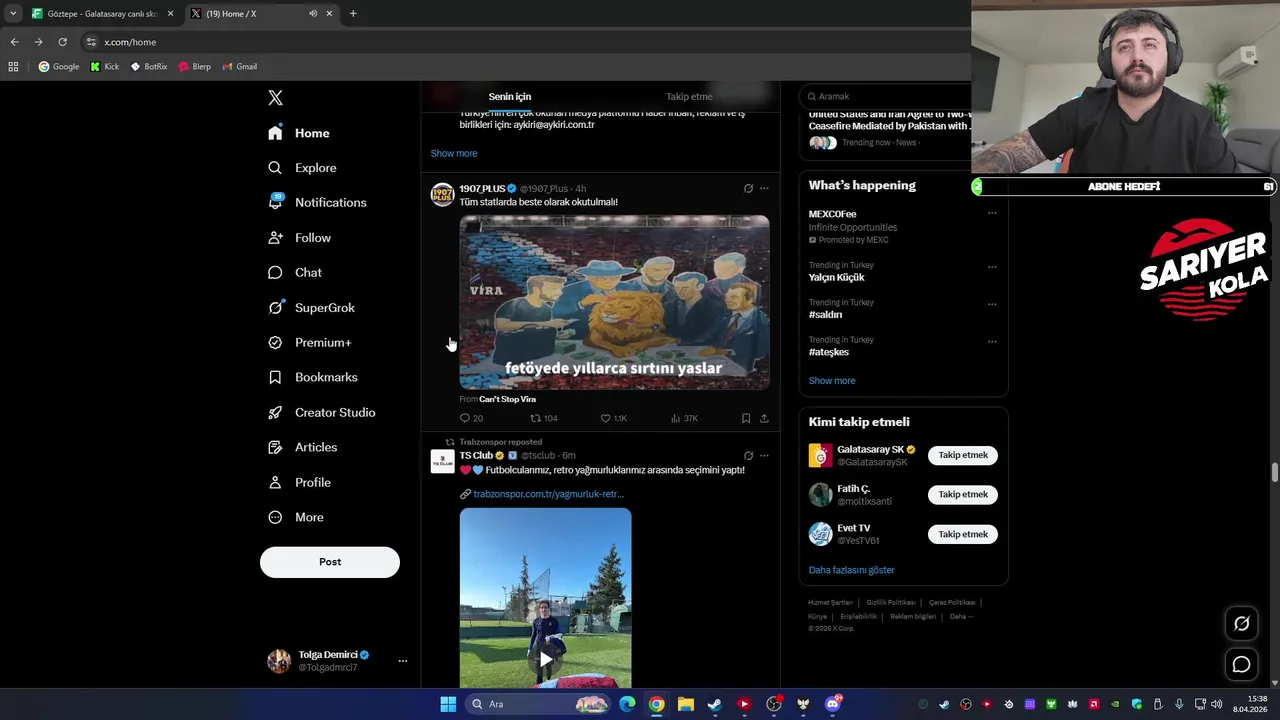This screenshot has width=1280, height=720.
Task: Open SuperGrok
Action: [311, 308]
